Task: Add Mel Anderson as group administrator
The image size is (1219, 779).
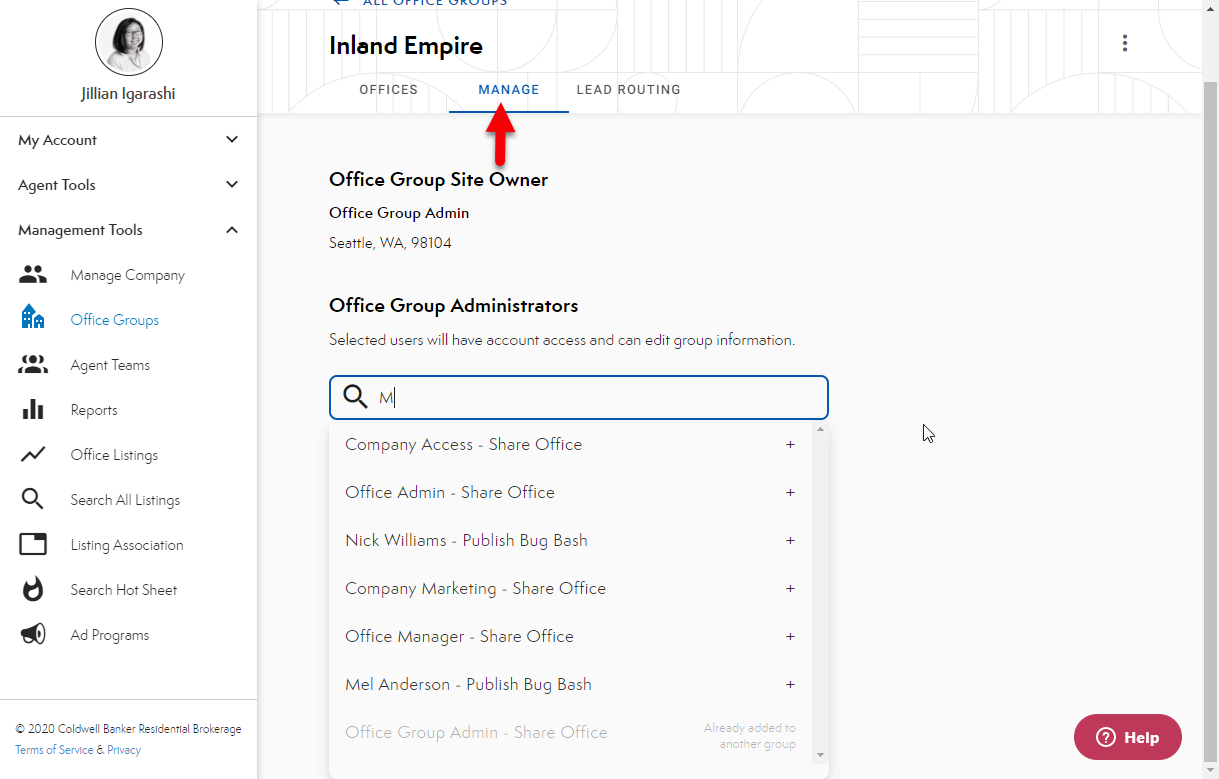Action: pos(790,685)
